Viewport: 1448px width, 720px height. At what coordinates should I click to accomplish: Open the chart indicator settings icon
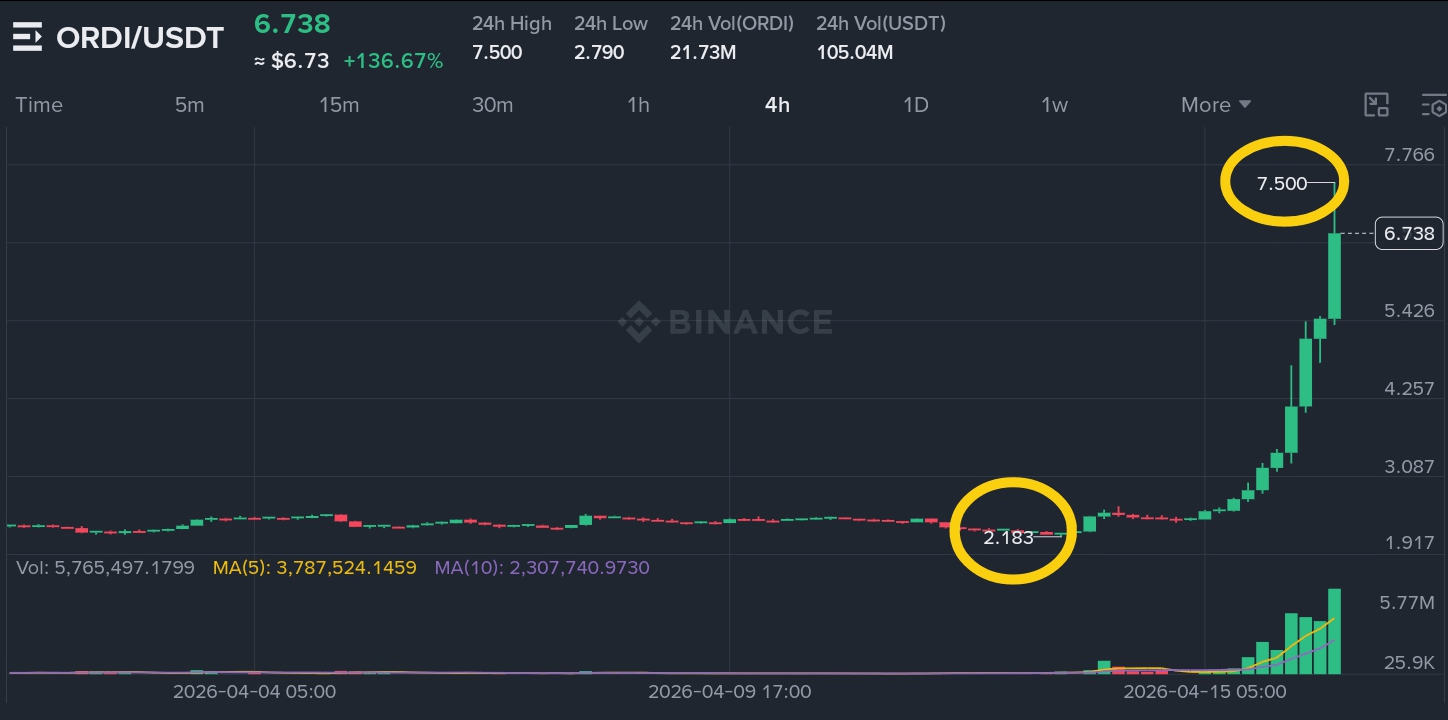point(1434,105)
